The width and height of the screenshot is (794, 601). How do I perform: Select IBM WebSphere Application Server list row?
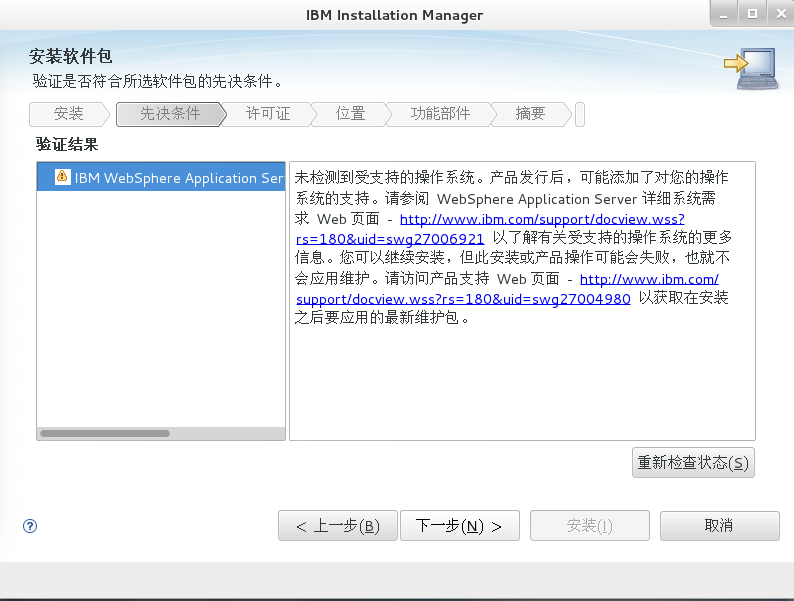click(161, 177)
